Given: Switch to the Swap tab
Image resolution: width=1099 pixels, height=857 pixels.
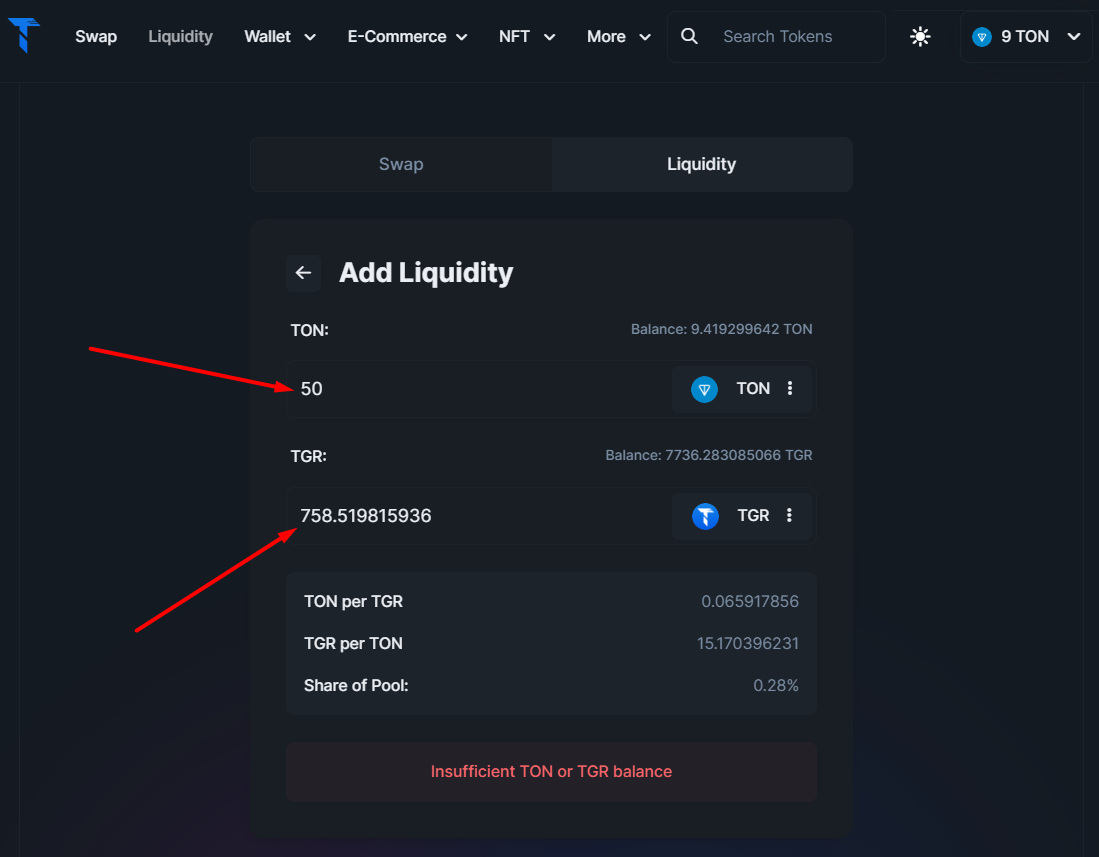Looking at the screenshot, I should tap(401, 164).
